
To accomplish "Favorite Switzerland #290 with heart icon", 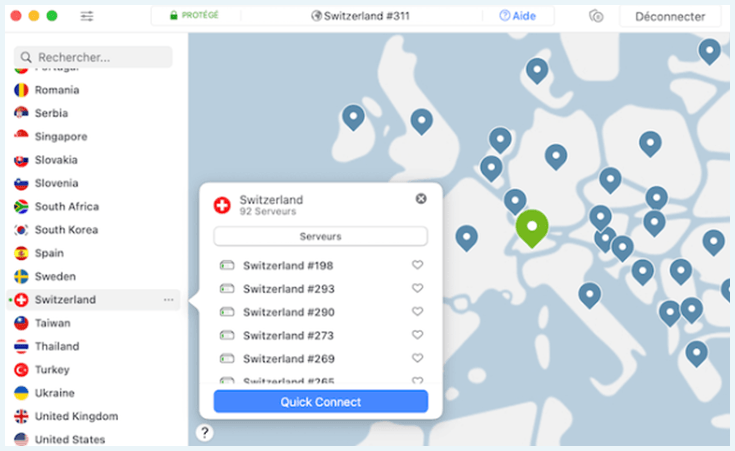I will click(x=417, y=311).
